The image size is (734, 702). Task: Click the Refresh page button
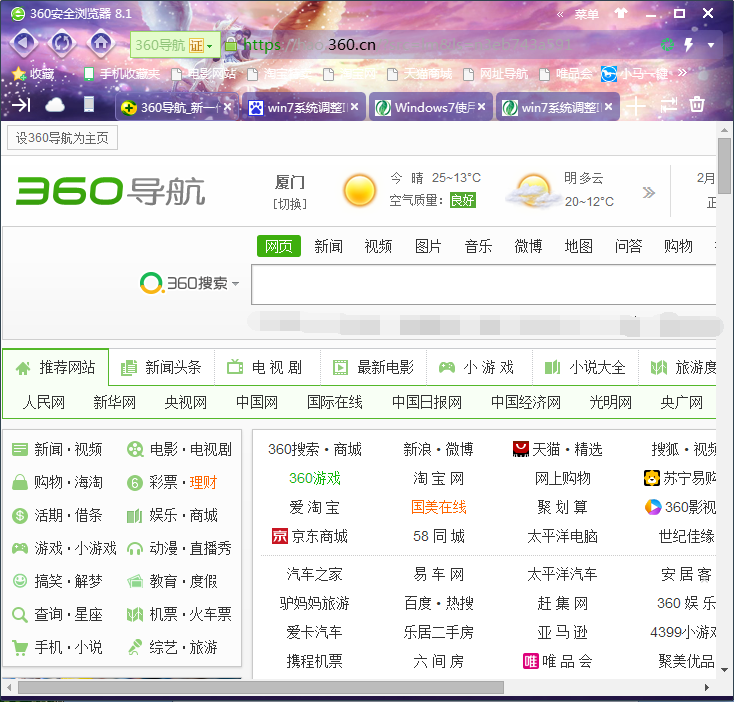click(62, 44)
